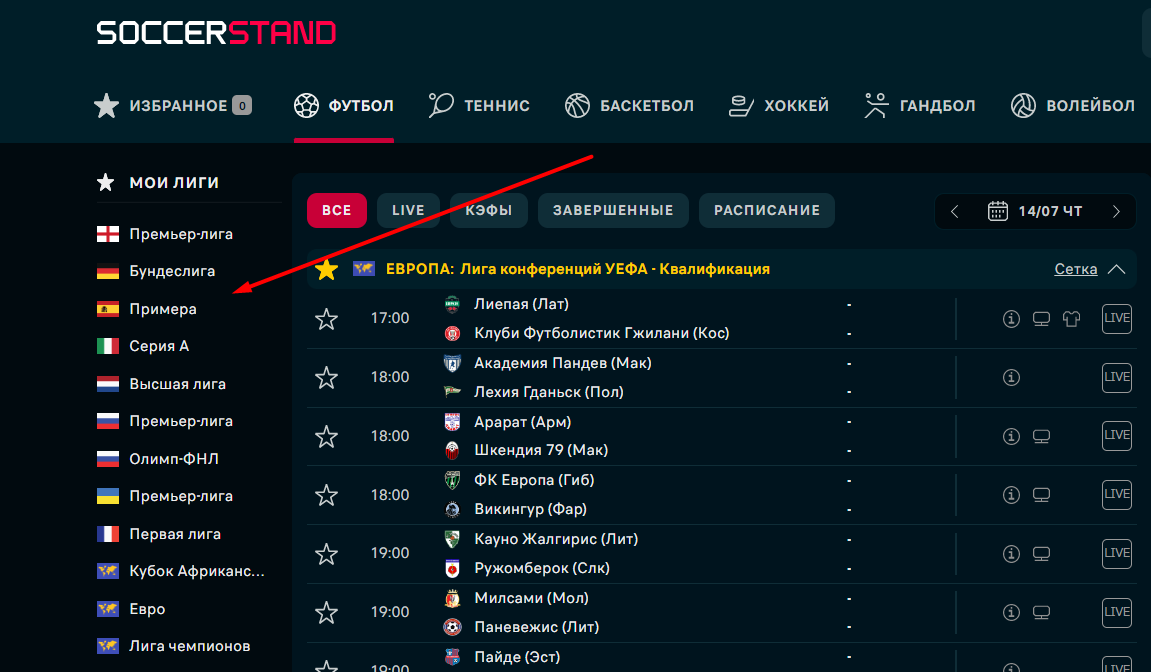Image resolution: width=1151 pixels, height=672 pixels.
Task: Click team name Ружомберок (Слк)
Action: [x=542, y=568]
